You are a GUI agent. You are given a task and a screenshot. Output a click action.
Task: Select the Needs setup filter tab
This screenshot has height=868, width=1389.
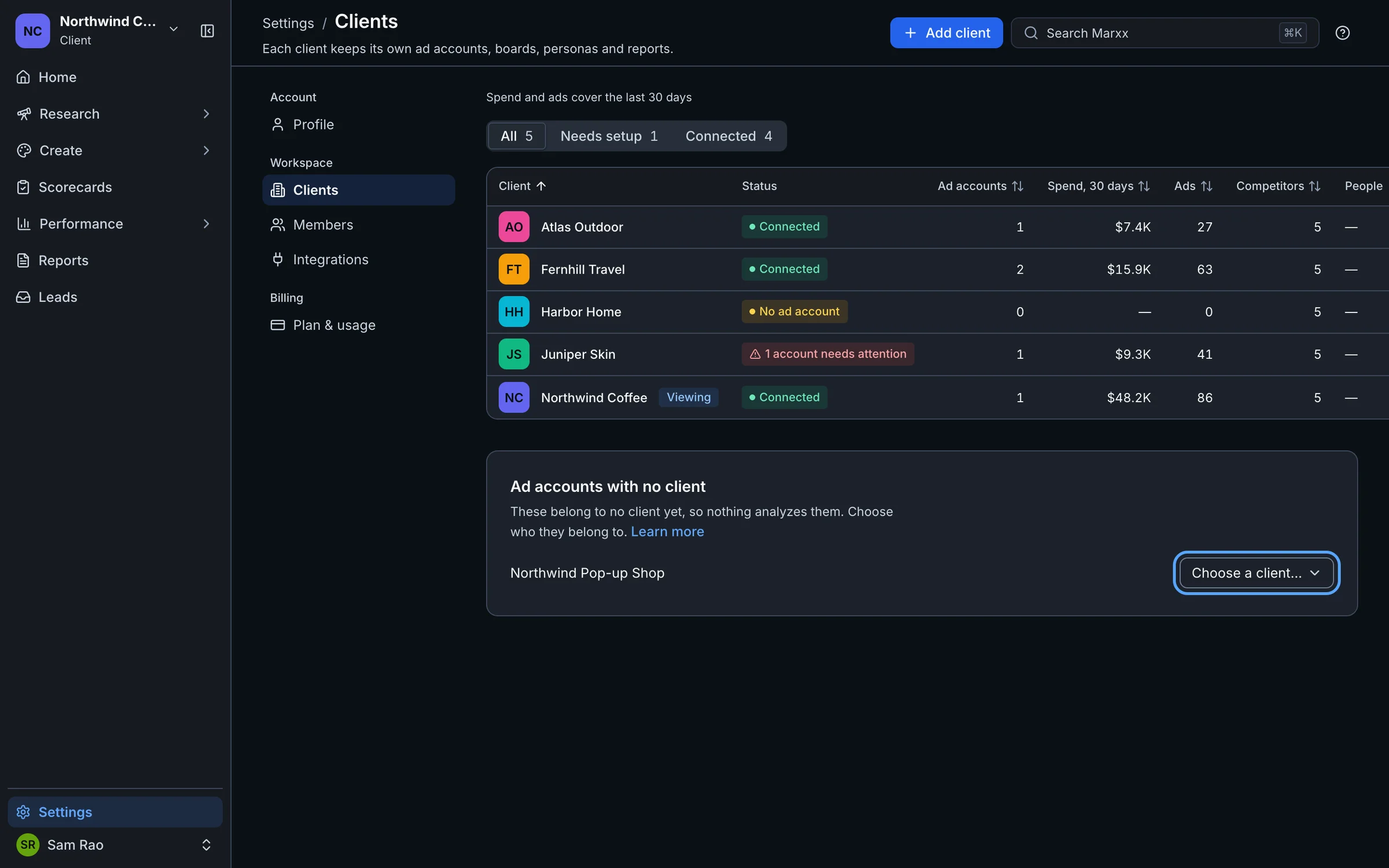(609, 136)
